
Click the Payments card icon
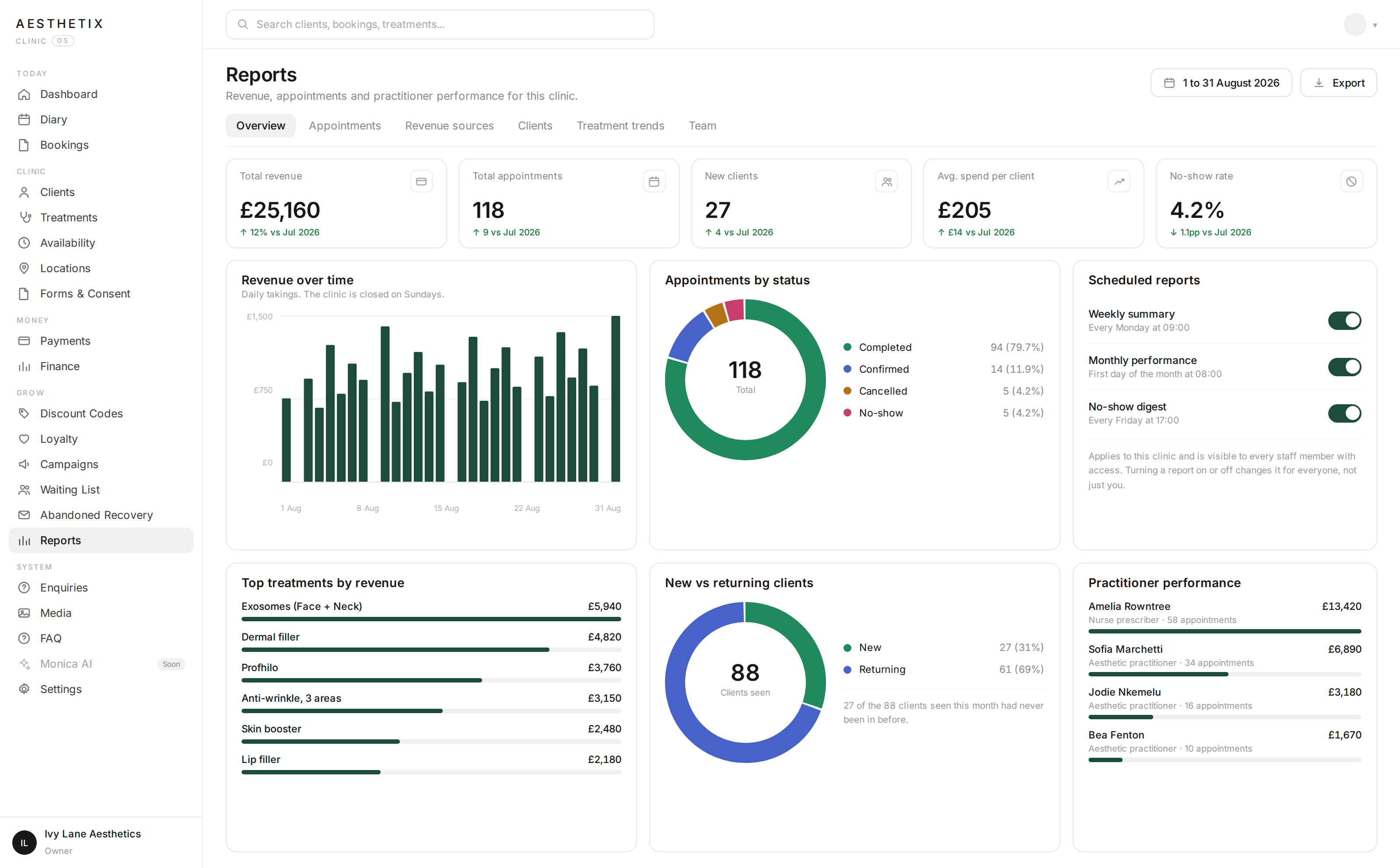pos(24,341)
